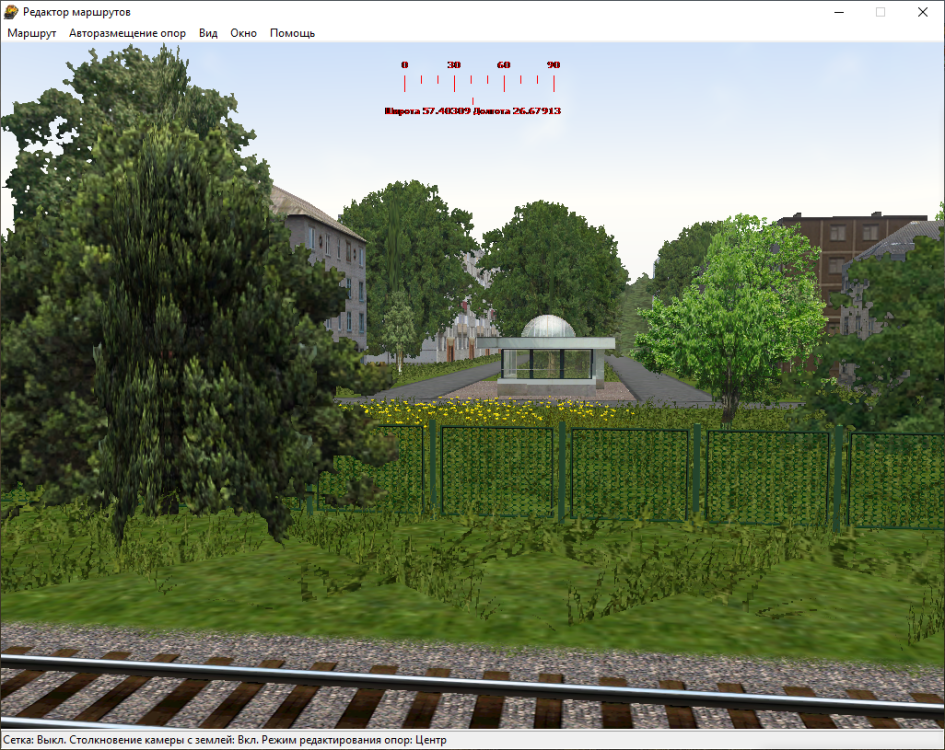945x750 pixels.
Task: Select the domed glass pavilion in viewport
Action: point(546,350)
